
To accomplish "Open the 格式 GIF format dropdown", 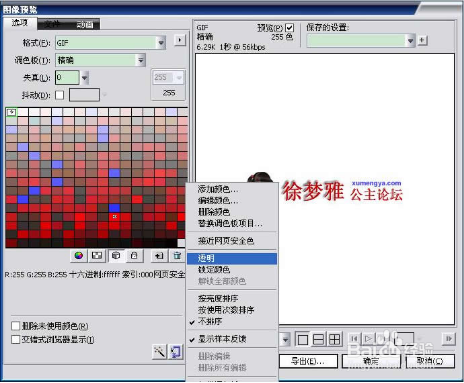I will 161,43.
